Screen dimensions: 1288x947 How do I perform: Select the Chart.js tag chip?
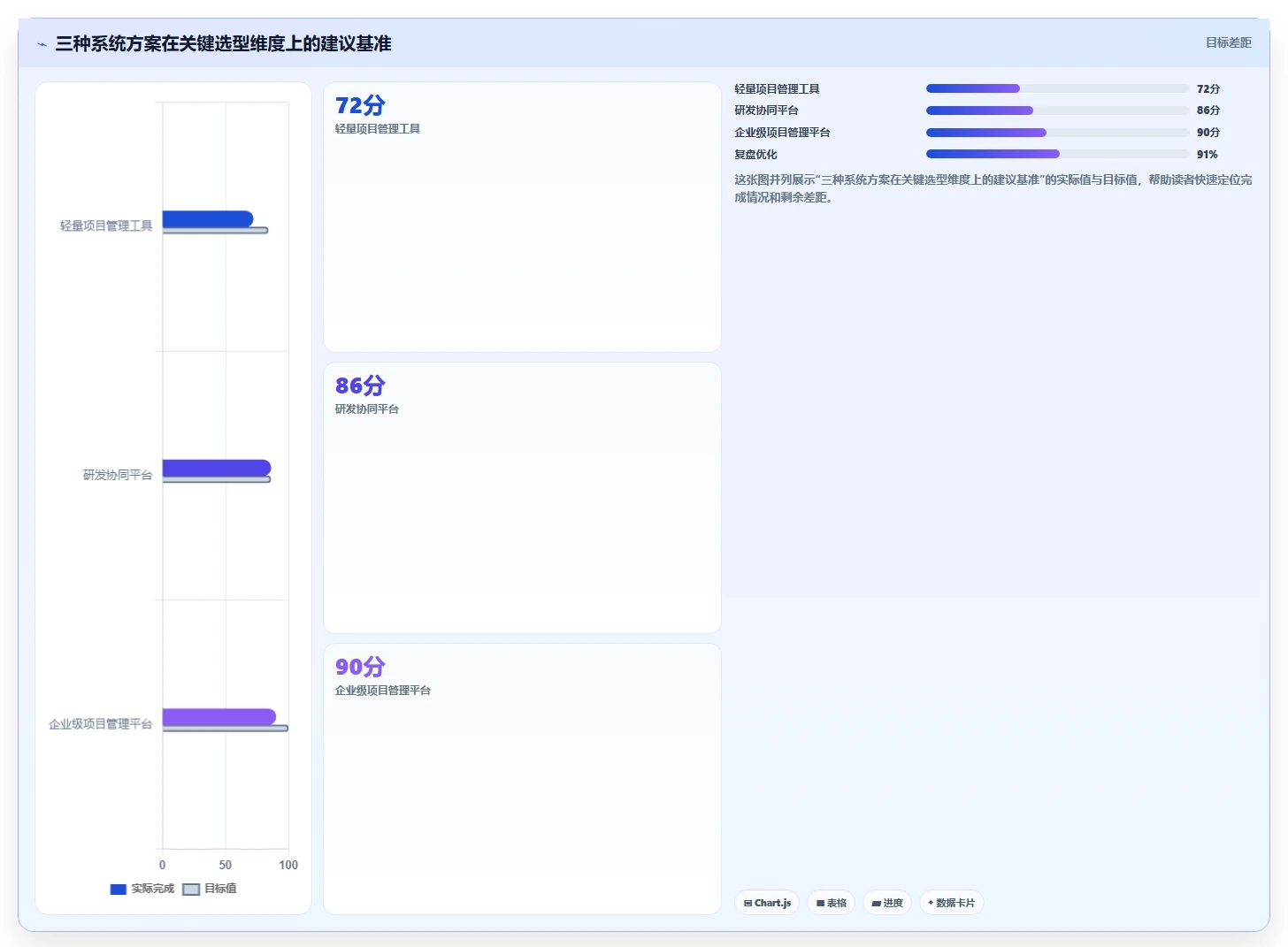point(767,903)
